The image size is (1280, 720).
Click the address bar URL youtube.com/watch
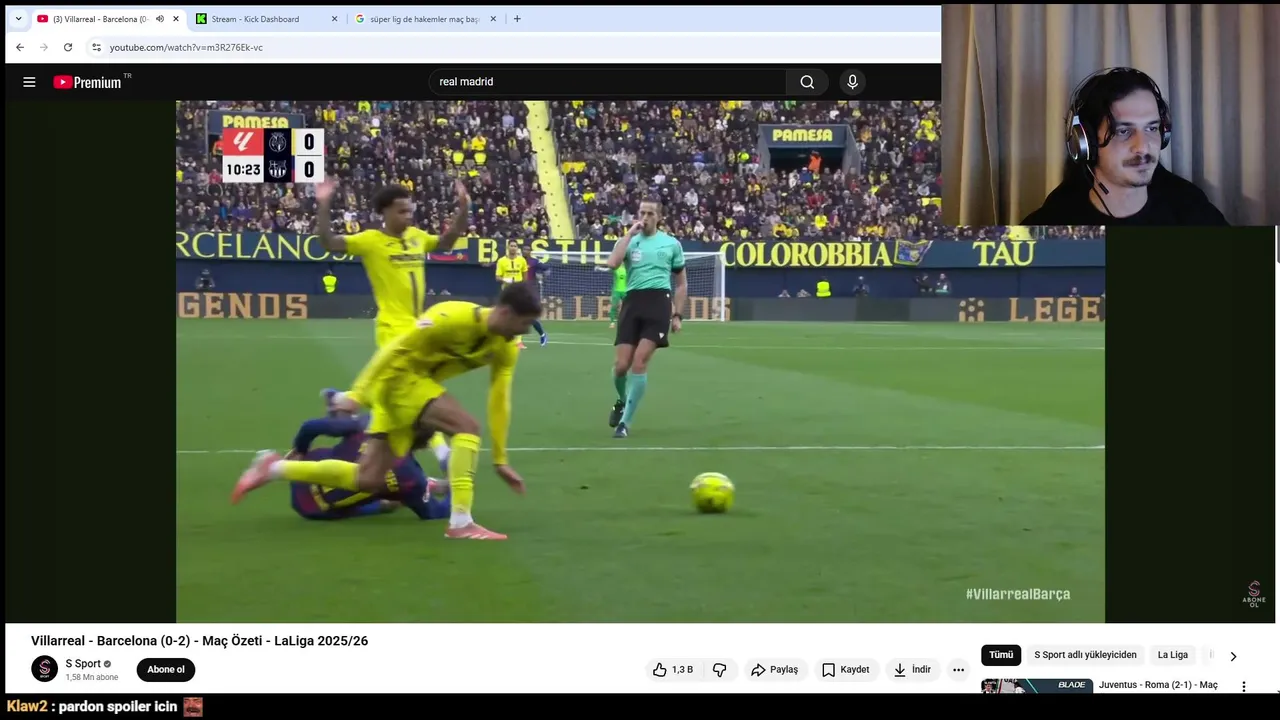186,47
